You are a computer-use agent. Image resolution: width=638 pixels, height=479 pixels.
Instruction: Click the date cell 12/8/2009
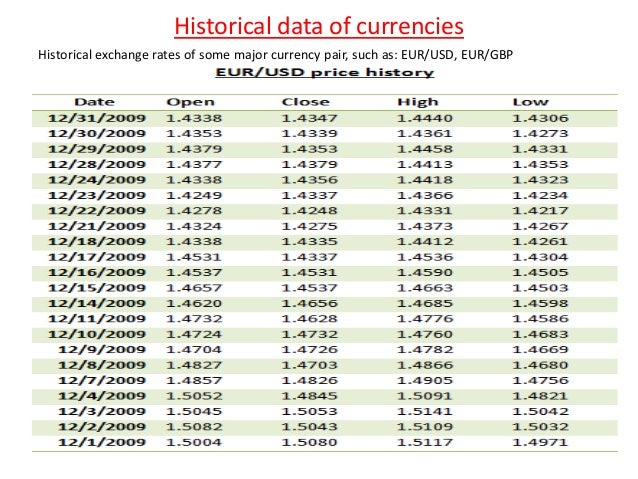pyautogui.click(x=102, y=365)
